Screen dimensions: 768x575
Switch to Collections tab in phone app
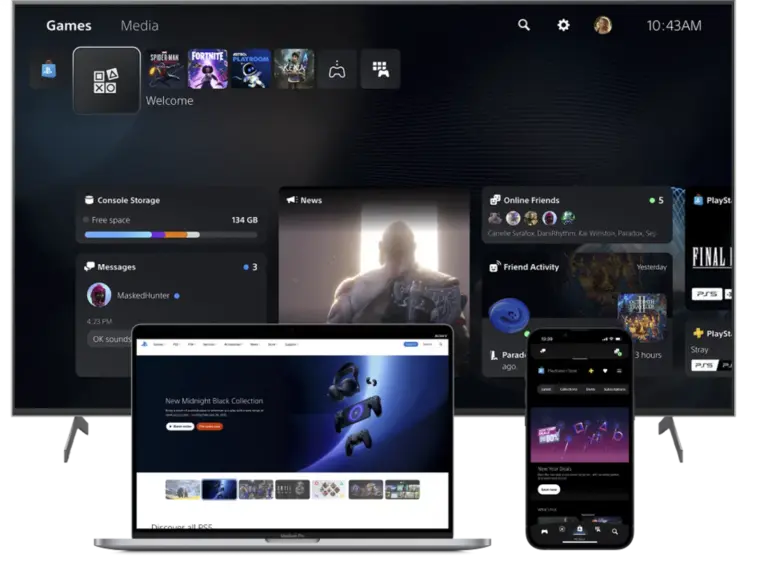pyautogui.click(x=569, y=389)
